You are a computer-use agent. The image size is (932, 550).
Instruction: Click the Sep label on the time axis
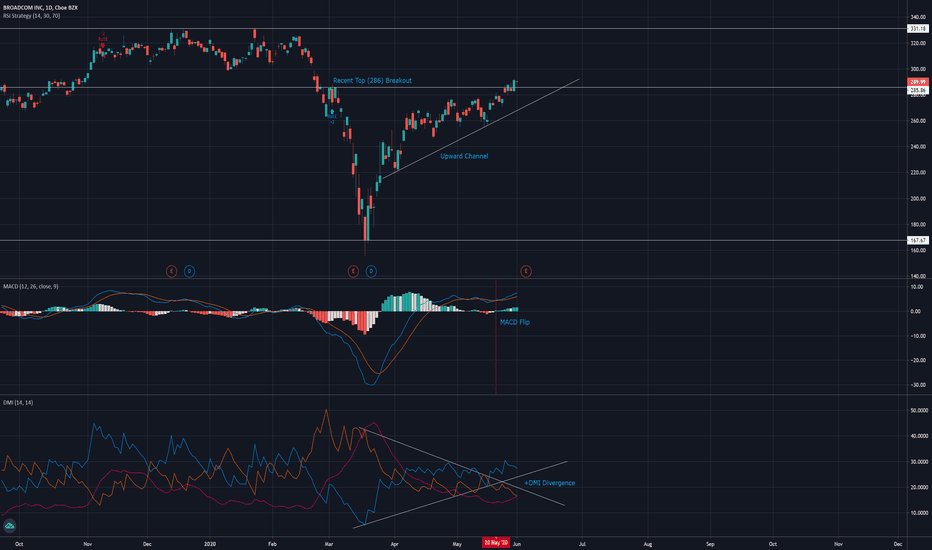(x=710, y=543)
